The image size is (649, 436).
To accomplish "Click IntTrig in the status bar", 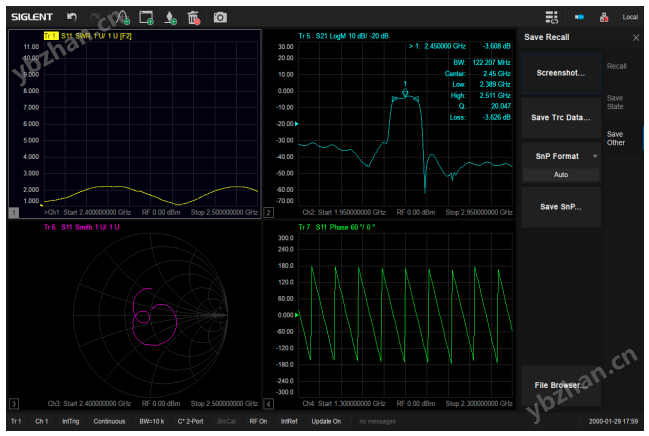I will 70,422.
